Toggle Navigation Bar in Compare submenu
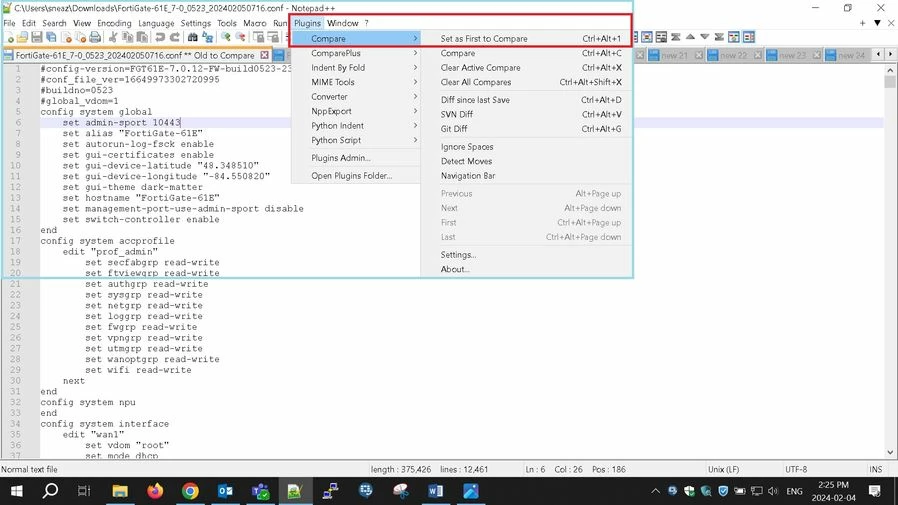This screenshot has width=898, height=505. [527, 176]
